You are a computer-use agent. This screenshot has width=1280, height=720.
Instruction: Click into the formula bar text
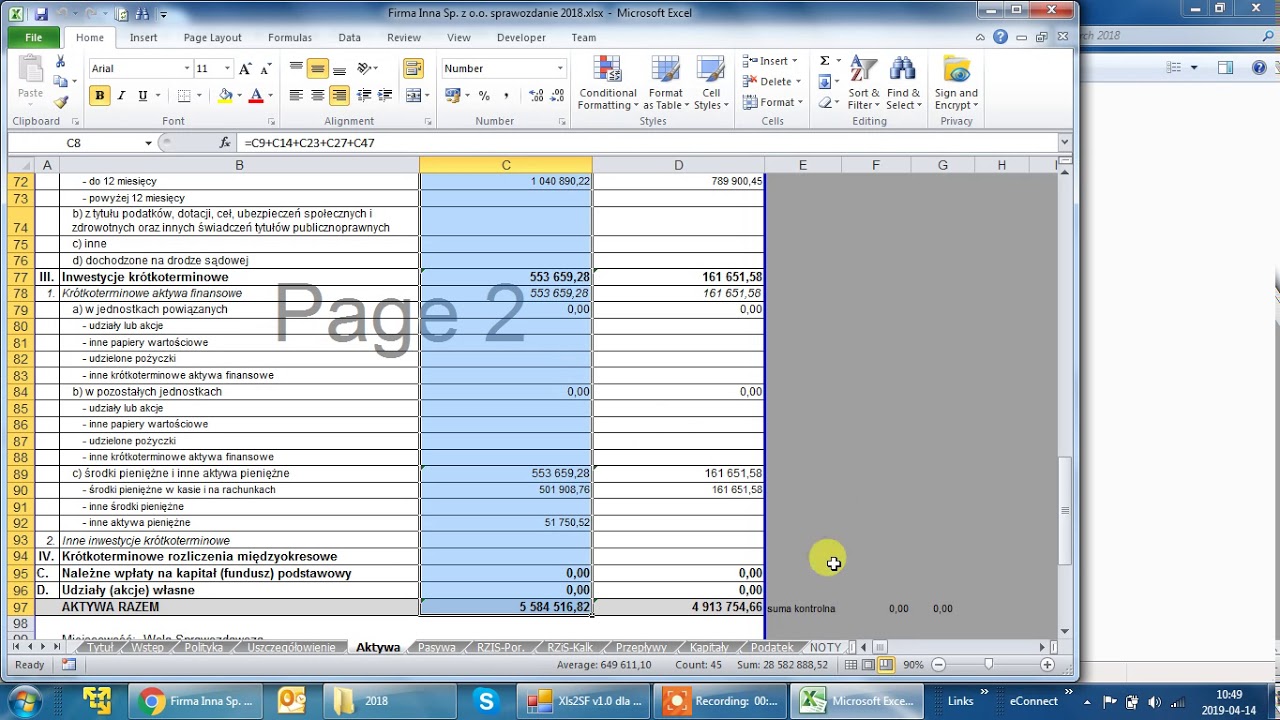pos(650,143)
